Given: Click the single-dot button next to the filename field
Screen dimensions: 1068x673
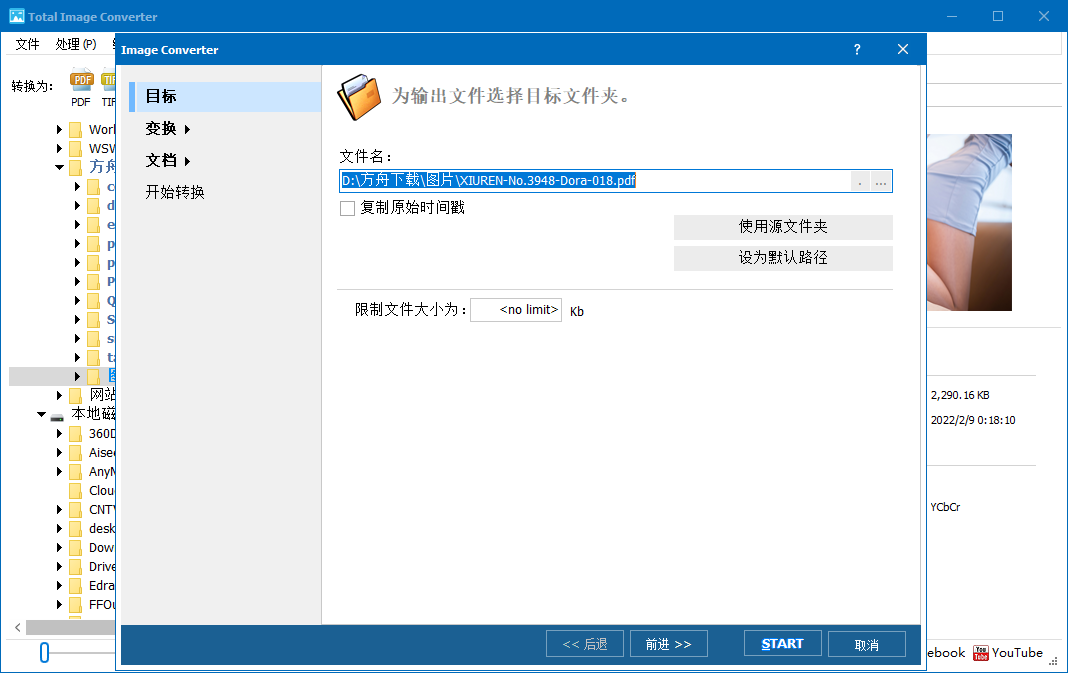Looking at the screenshot, I should 860,181.
